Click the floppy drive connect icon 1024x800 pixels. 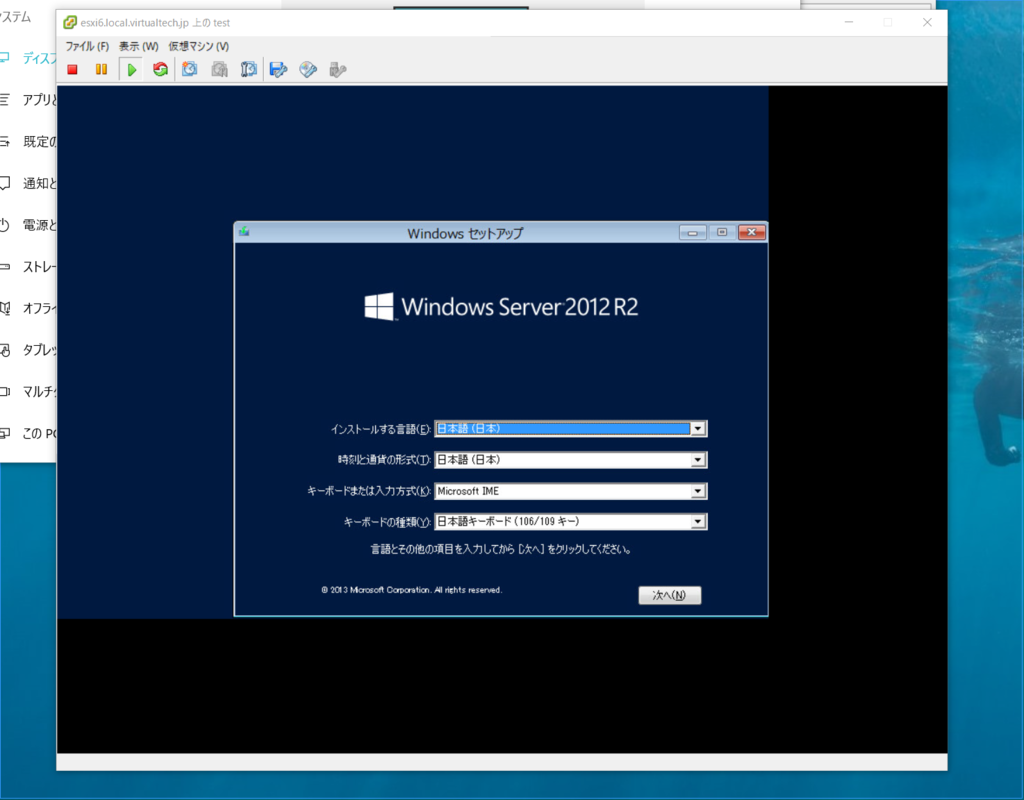pos(278,69)
